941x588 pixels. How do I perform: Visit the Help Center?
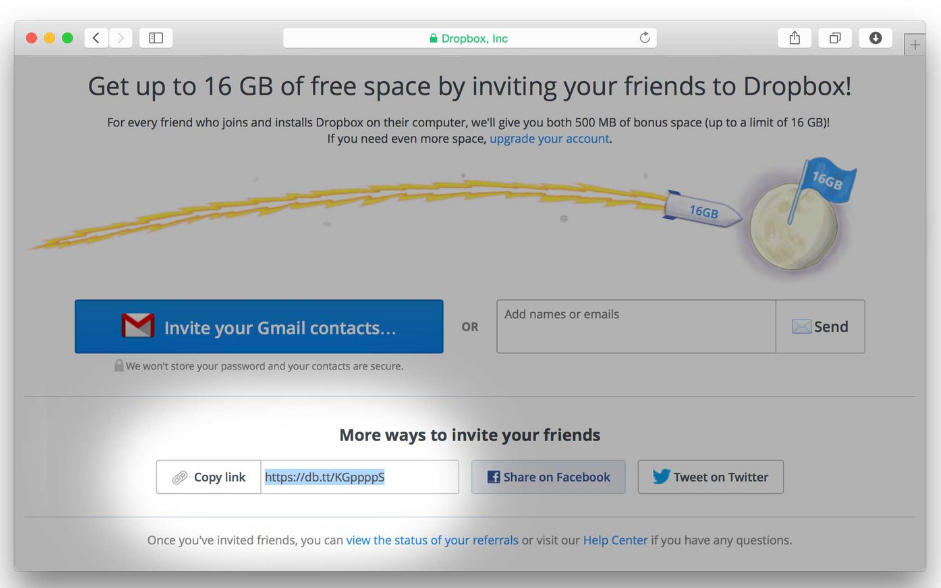(x=615, y=539)
